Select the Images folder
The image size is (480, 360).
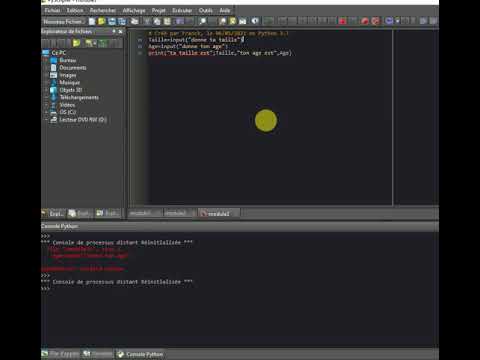(68, 75)
